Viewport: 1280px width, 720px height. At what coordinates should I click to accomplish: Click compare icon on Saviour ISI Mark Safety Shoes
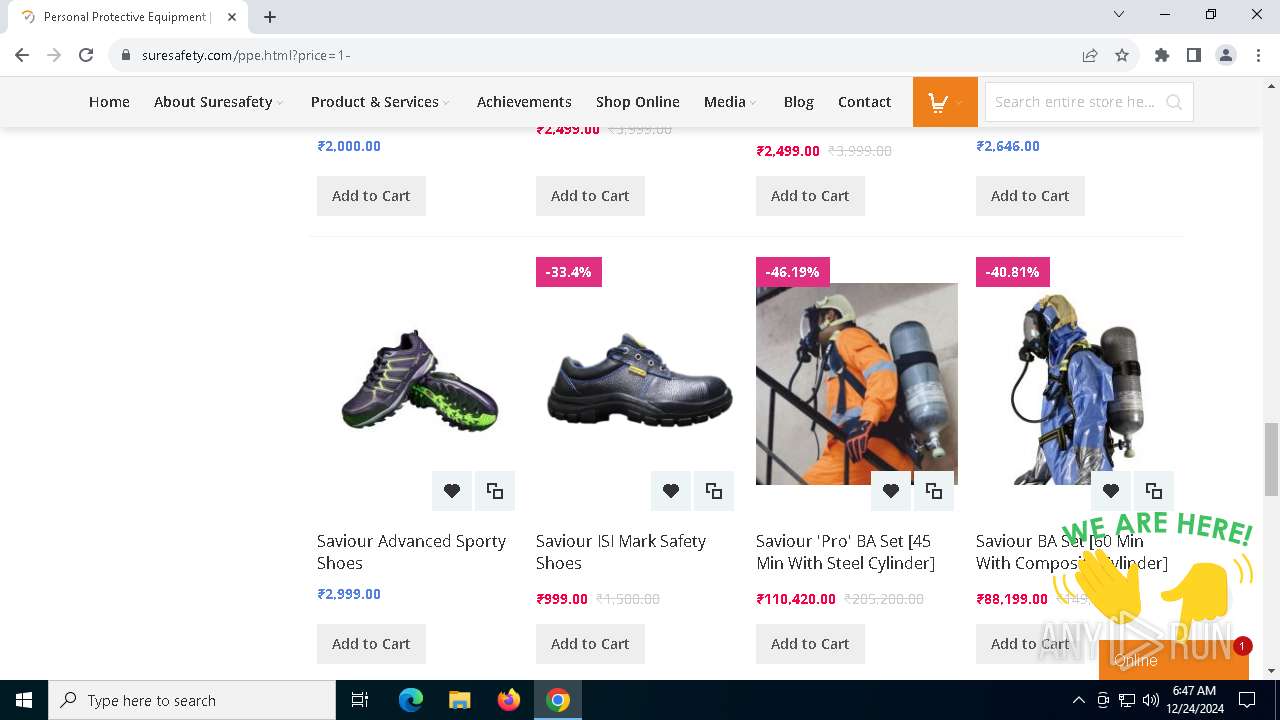point(714,491)
